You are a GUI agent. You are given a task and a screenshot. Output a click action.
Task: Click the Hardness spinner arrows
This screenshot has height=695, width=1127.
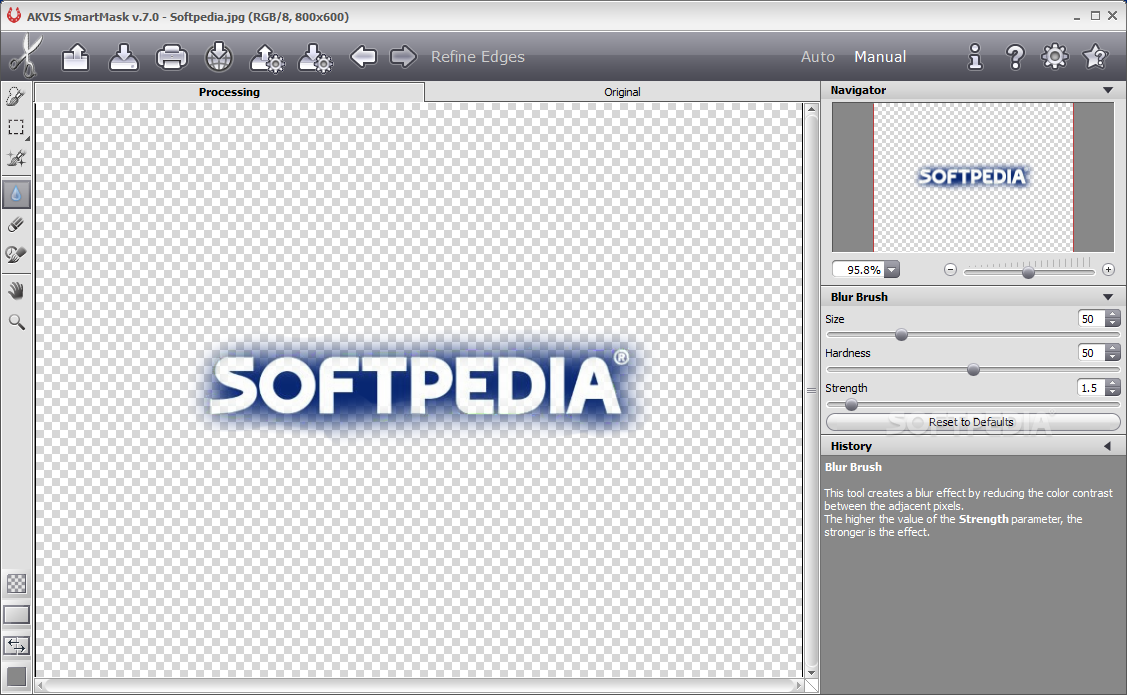[x=1113, y=353]
